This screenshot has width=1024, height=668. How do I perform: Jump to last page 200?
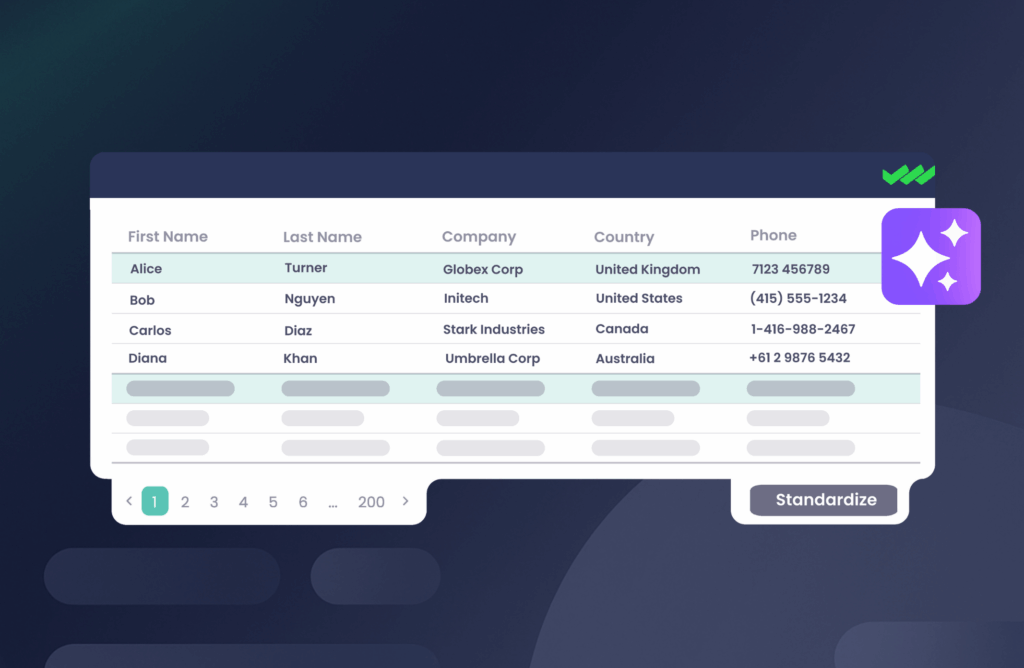coord(371,501)
